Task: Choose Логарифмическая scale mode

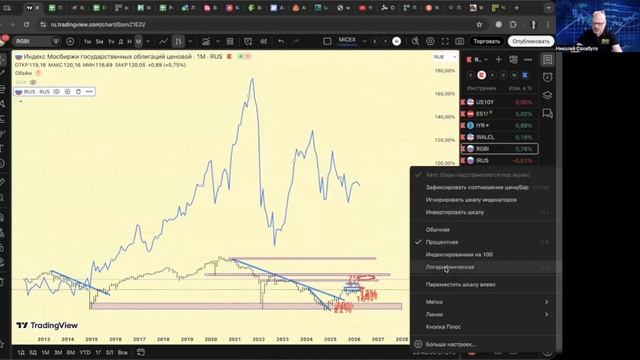Action: pyautogui.click(x=484, y=267)
